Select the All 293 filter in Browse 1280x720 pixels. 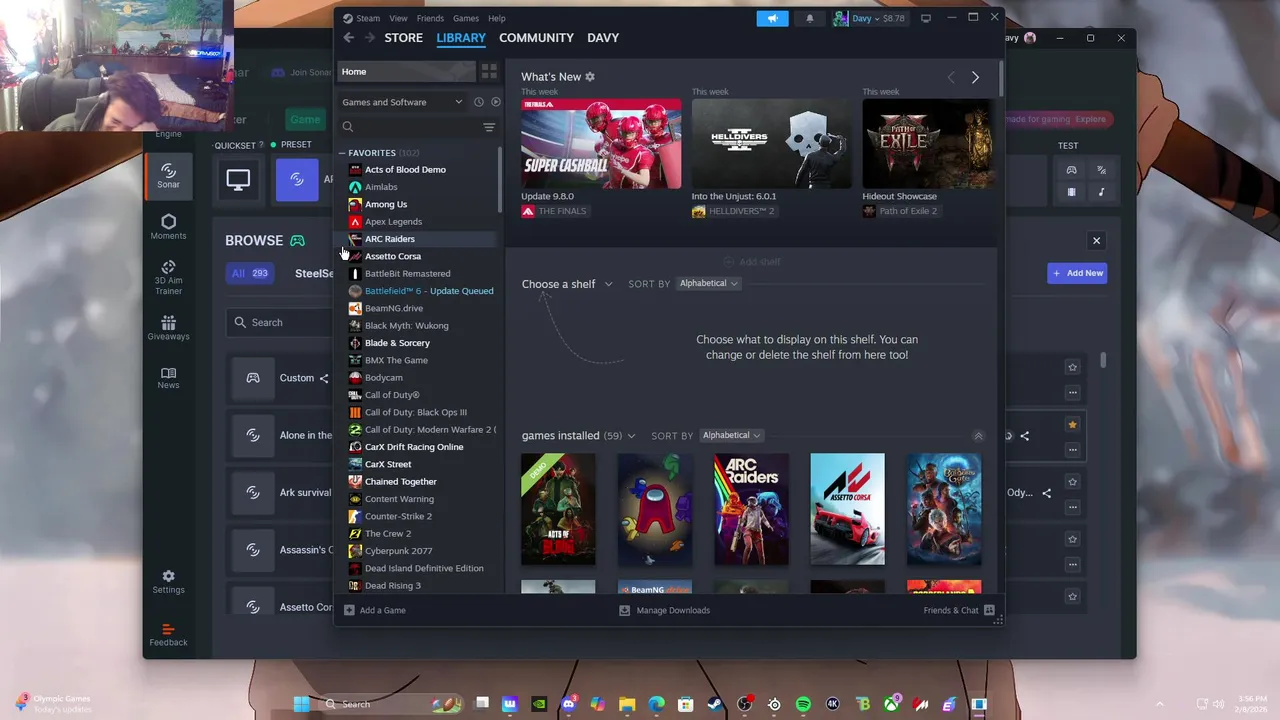(250, 273)
